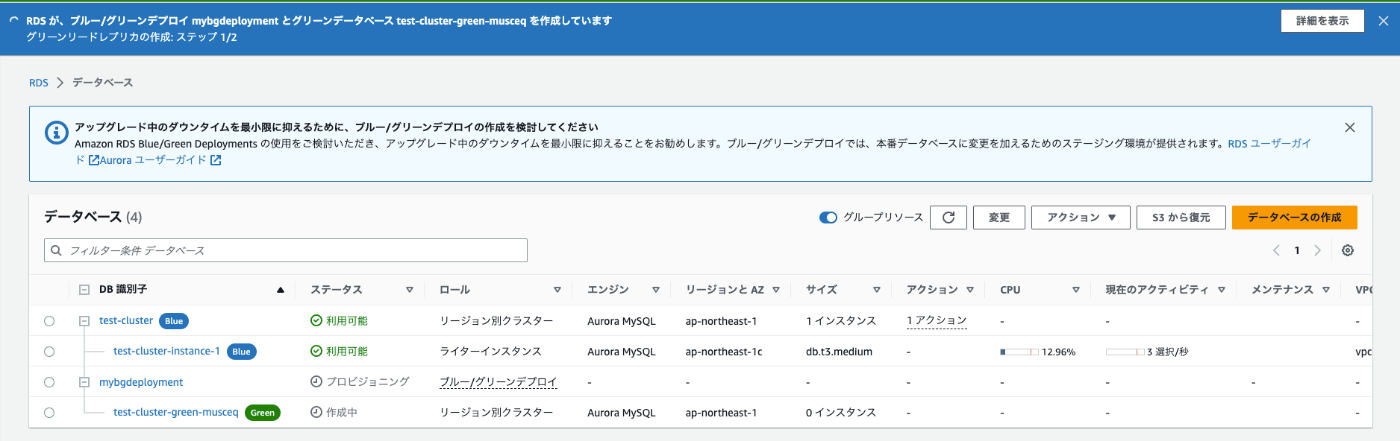Click Blue badge next to test-cluster-instance-1
The height and width of the screenshot is (441, 1400).
coord(240,351)
